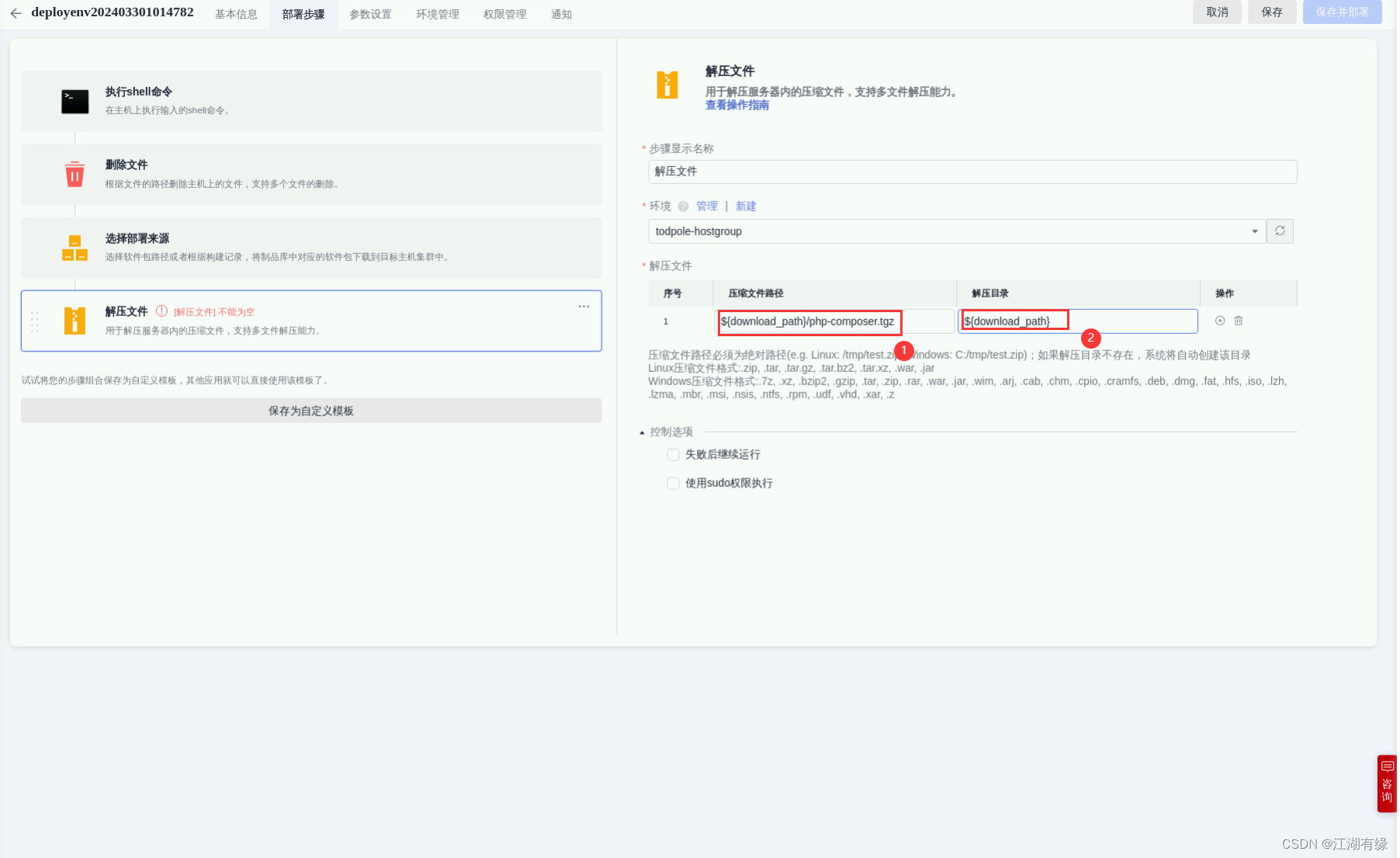The image size is (1400, 858).
Task: Click the large zip icon in the details header
Action: point(667,85)
